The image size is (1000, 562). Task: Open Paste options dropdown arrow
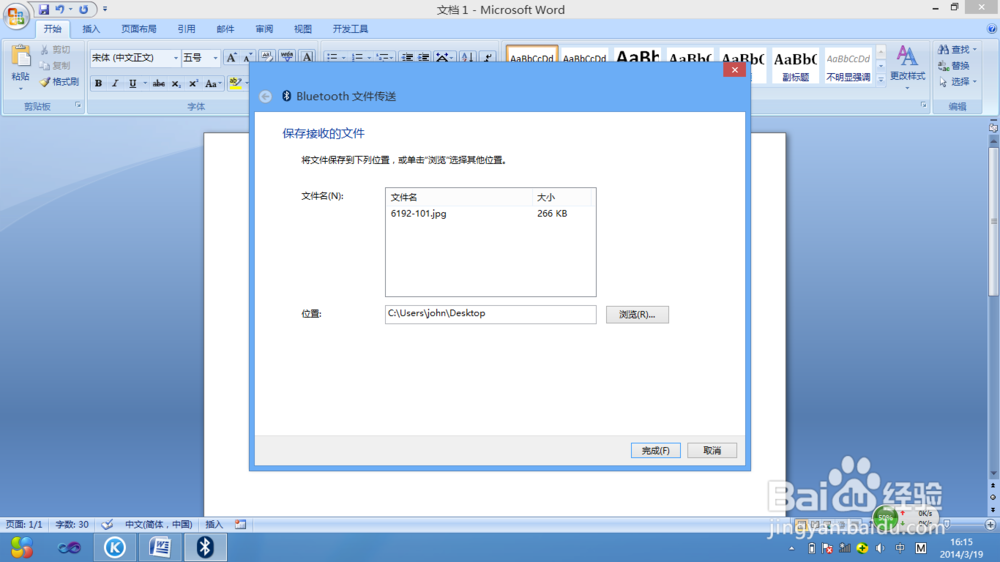(x=20, y=88)
